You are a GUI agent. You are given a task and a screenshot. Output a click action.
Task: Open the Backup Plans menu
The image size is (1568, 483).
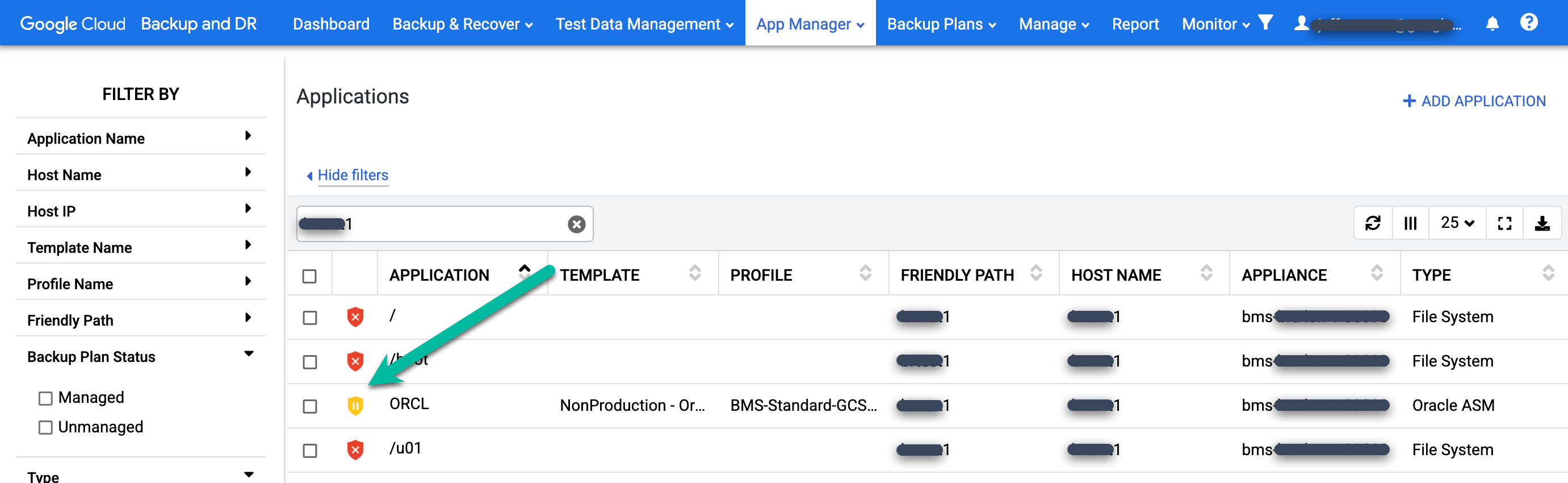pos(941,24)
